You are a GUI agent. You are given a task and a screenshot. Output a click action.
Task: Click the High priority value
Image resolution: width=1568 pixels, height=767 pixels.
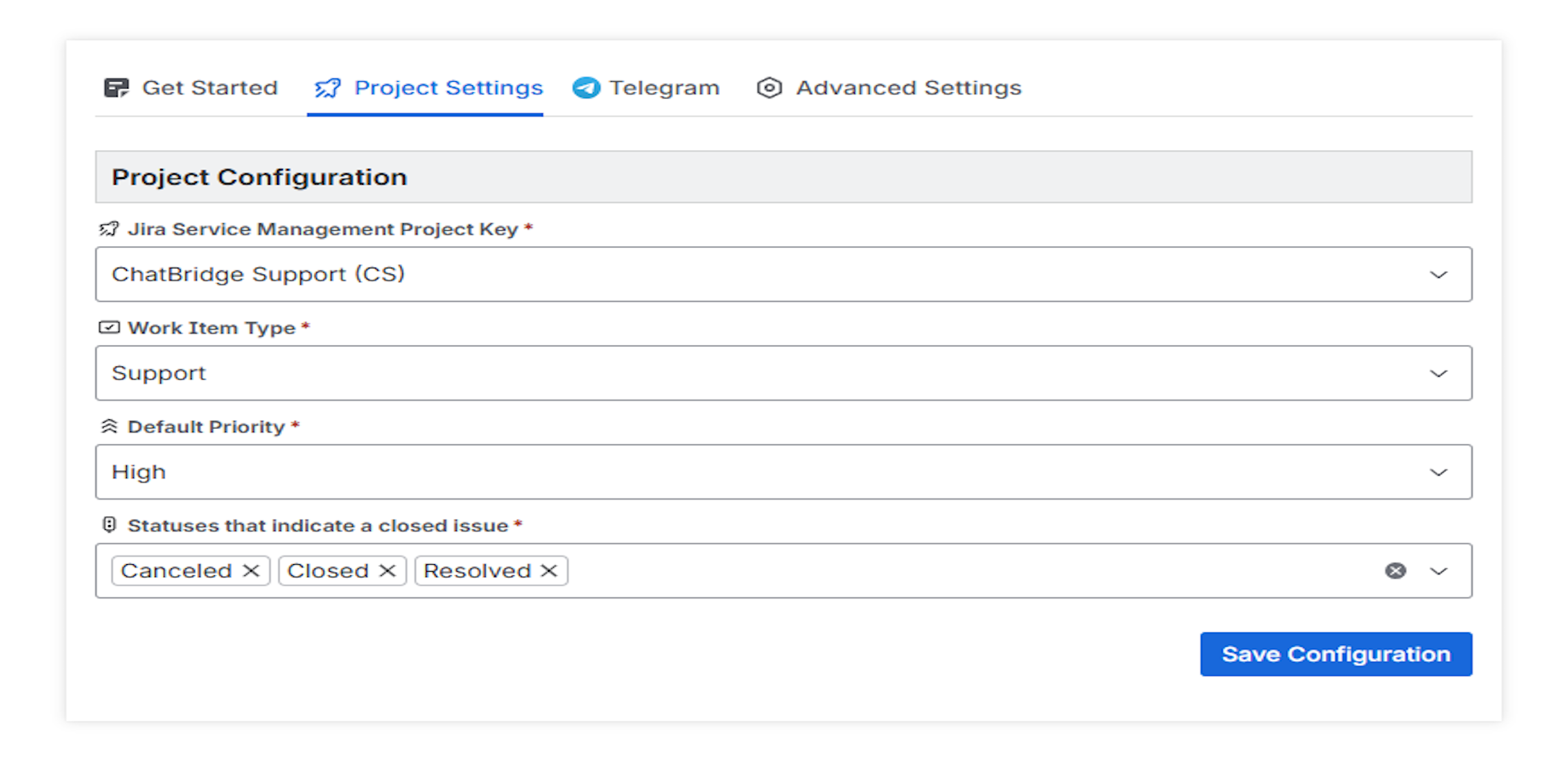(139, 472)
